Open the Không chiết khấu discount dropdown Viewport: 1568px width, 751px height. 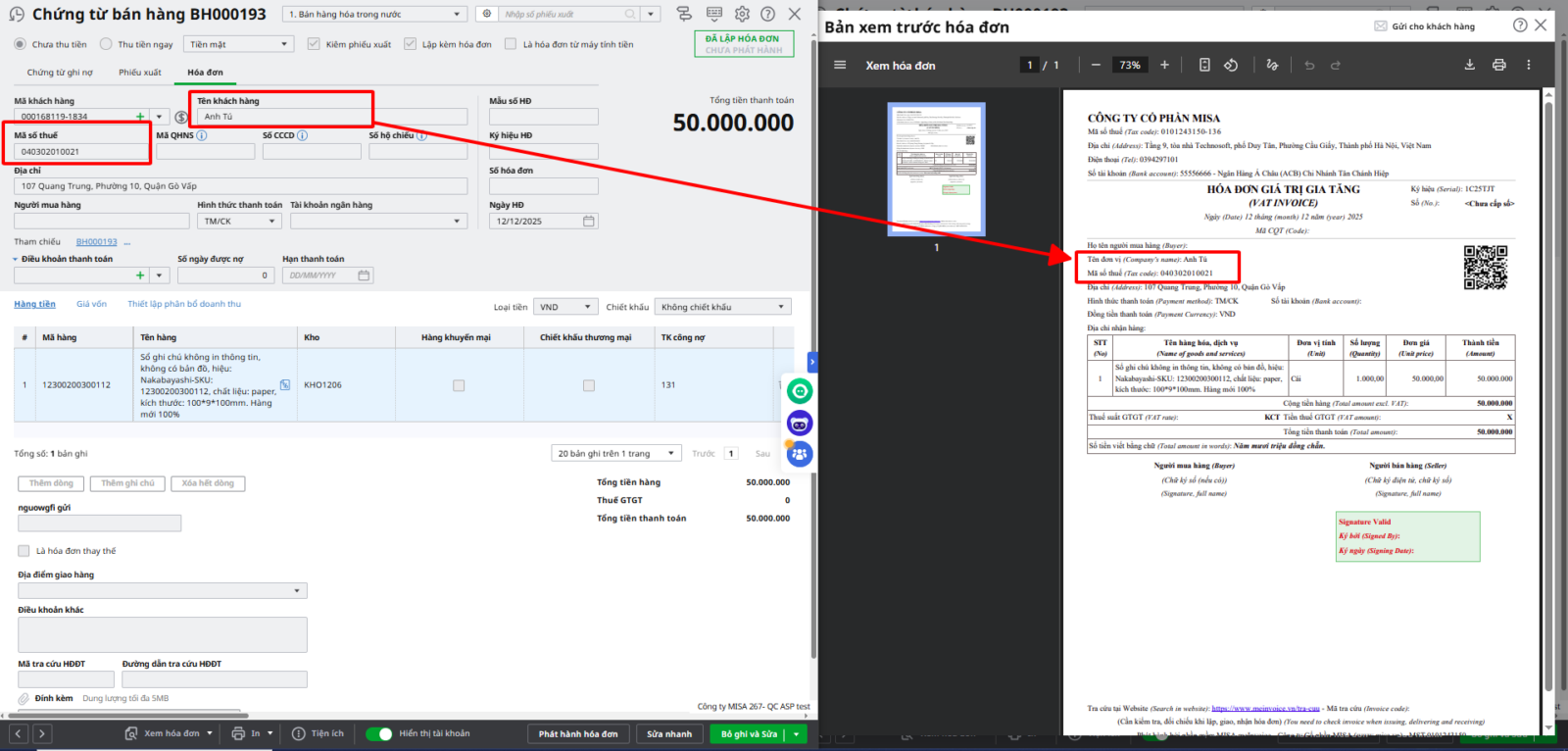[722, 307]
